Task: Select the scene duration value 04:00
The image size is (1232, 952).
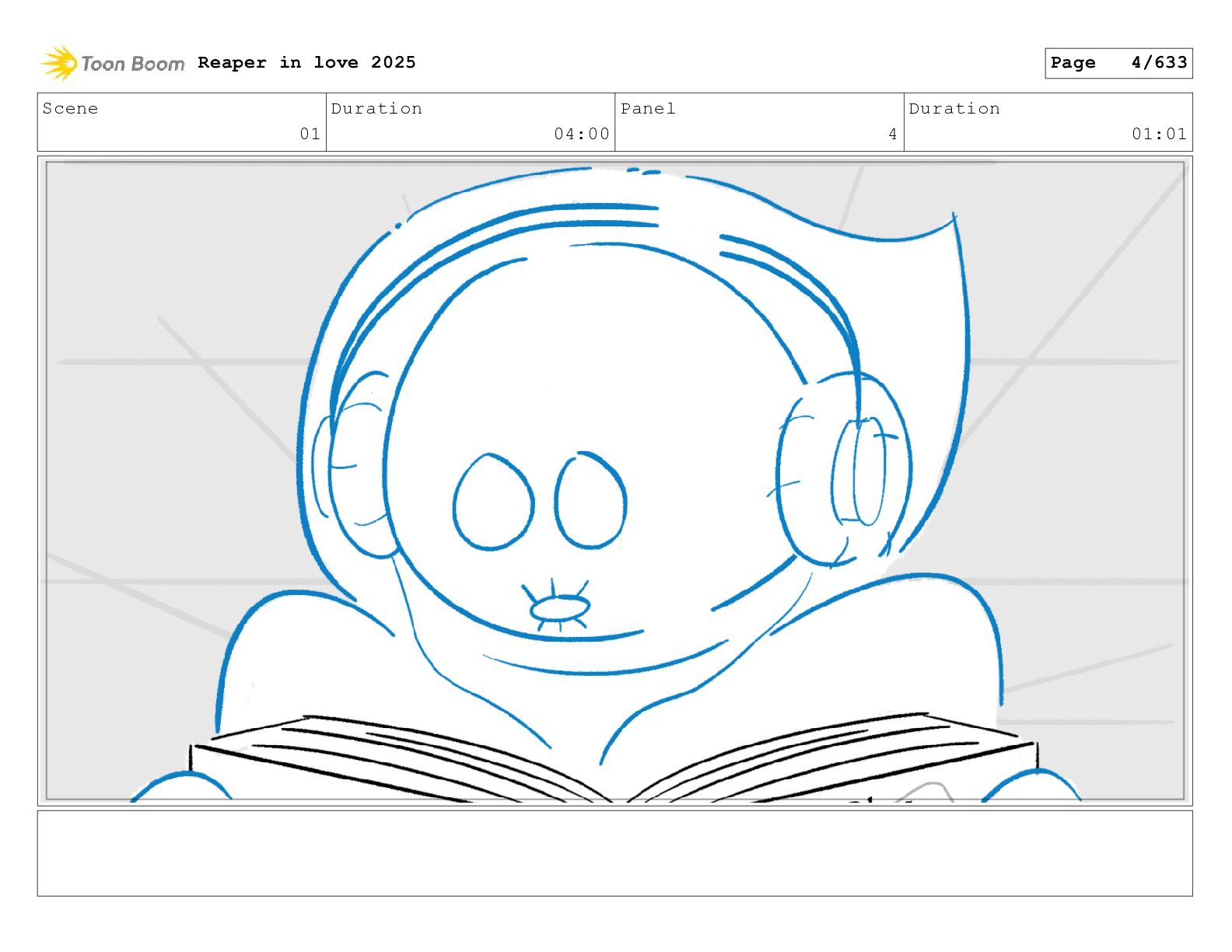Action: [x=582, y=134]
